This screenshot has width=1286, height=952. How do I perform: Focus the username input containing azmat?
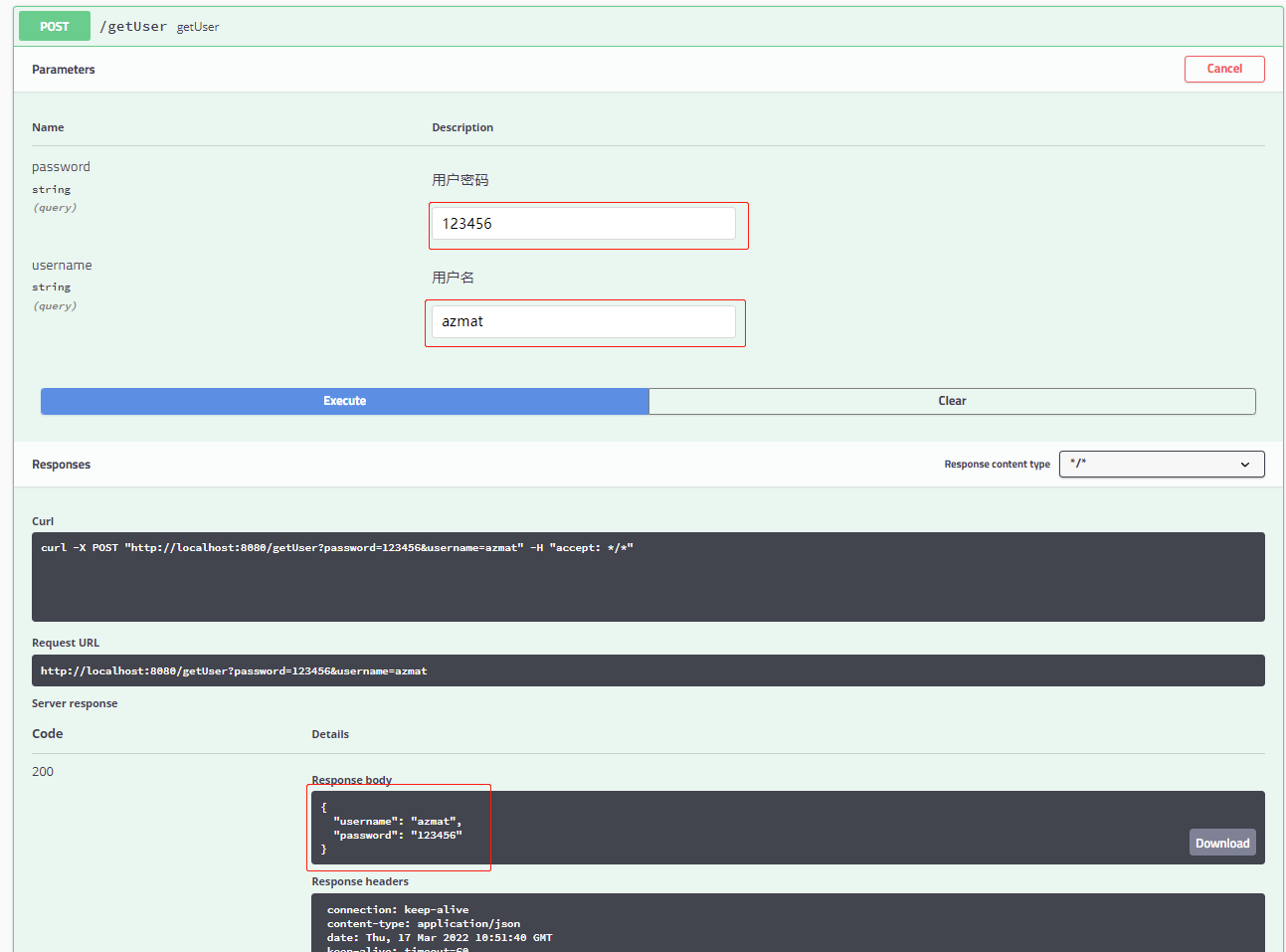584,321
